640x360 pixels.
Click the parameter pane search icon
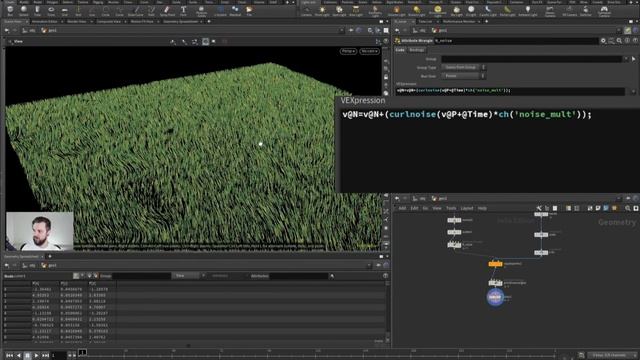(x=619, y=40)
